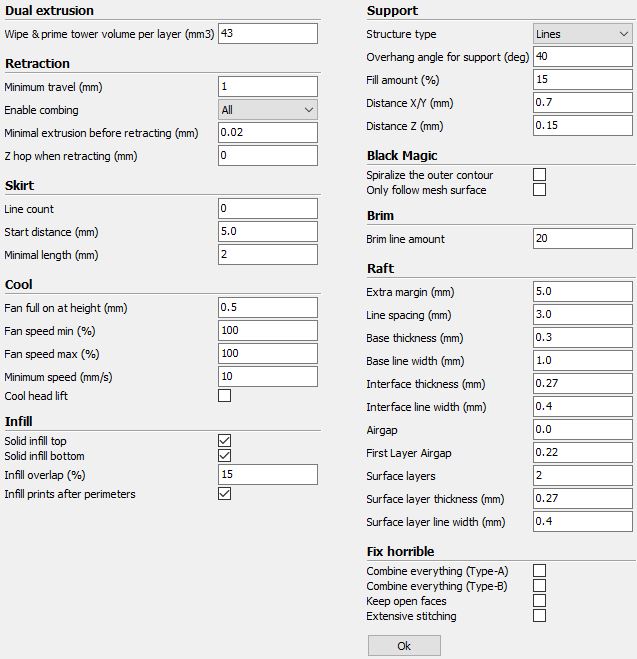The width and height of the screenshot is (637, 659).
Task: Click the Skirt Line count field
Action: [267, 209]
